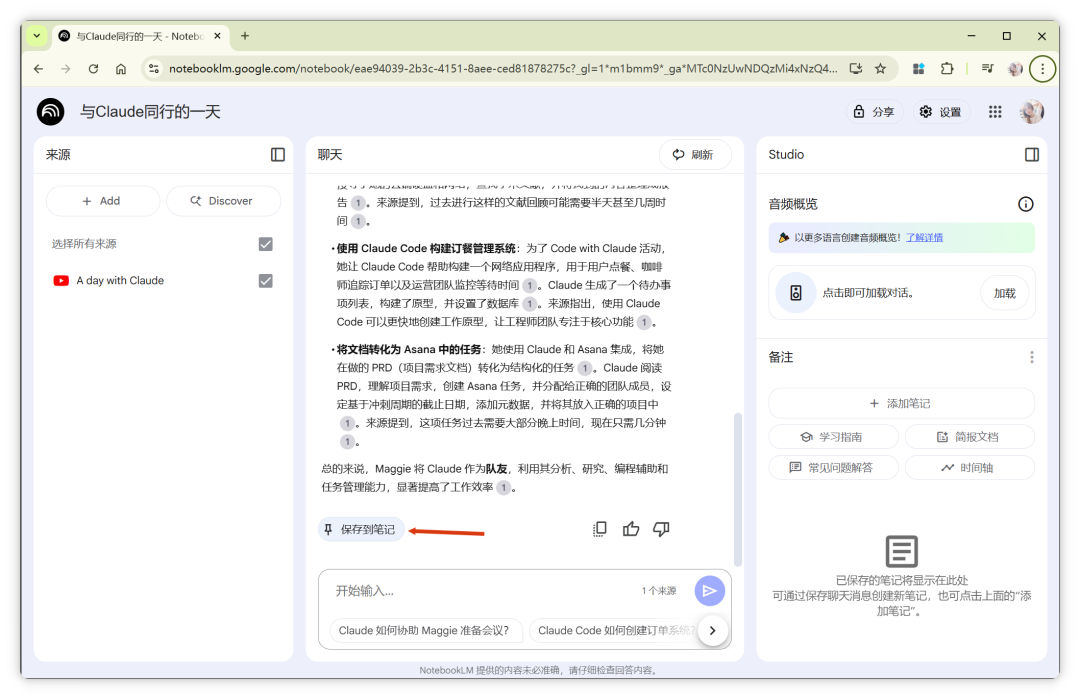
Task: Click the 1个来源 source count label
Action: [x=658, y=591]
